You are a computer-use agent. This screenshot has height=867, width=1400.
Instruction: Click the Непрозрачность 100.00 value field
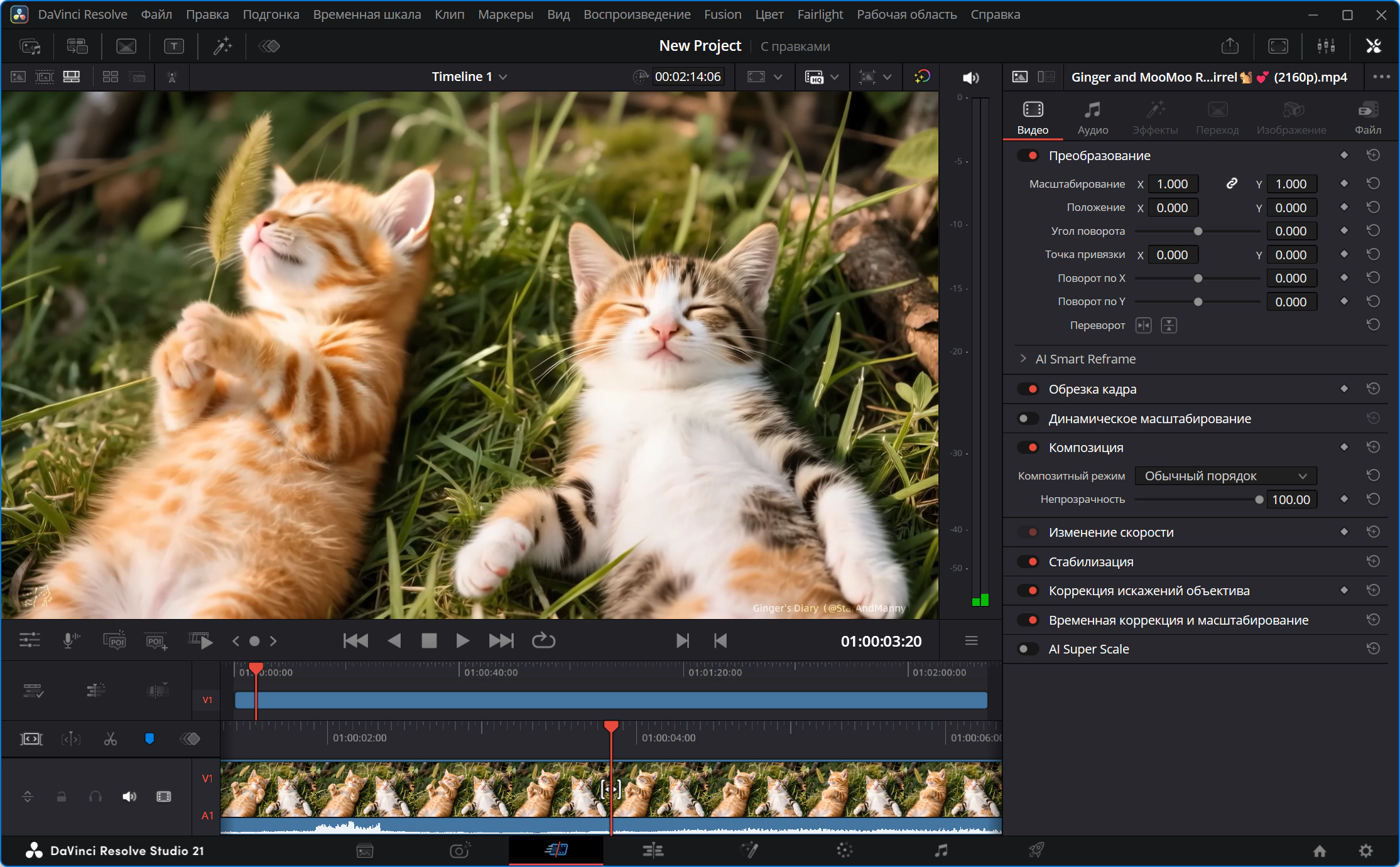point(1291,500)
